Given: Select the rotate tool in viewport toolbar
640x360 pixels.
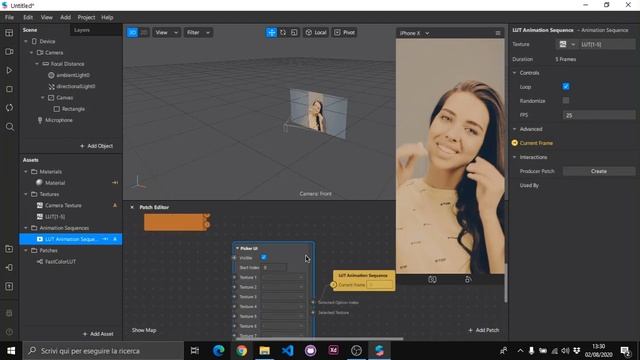Looking at the screenshot, I should click(x=283, y=33).
